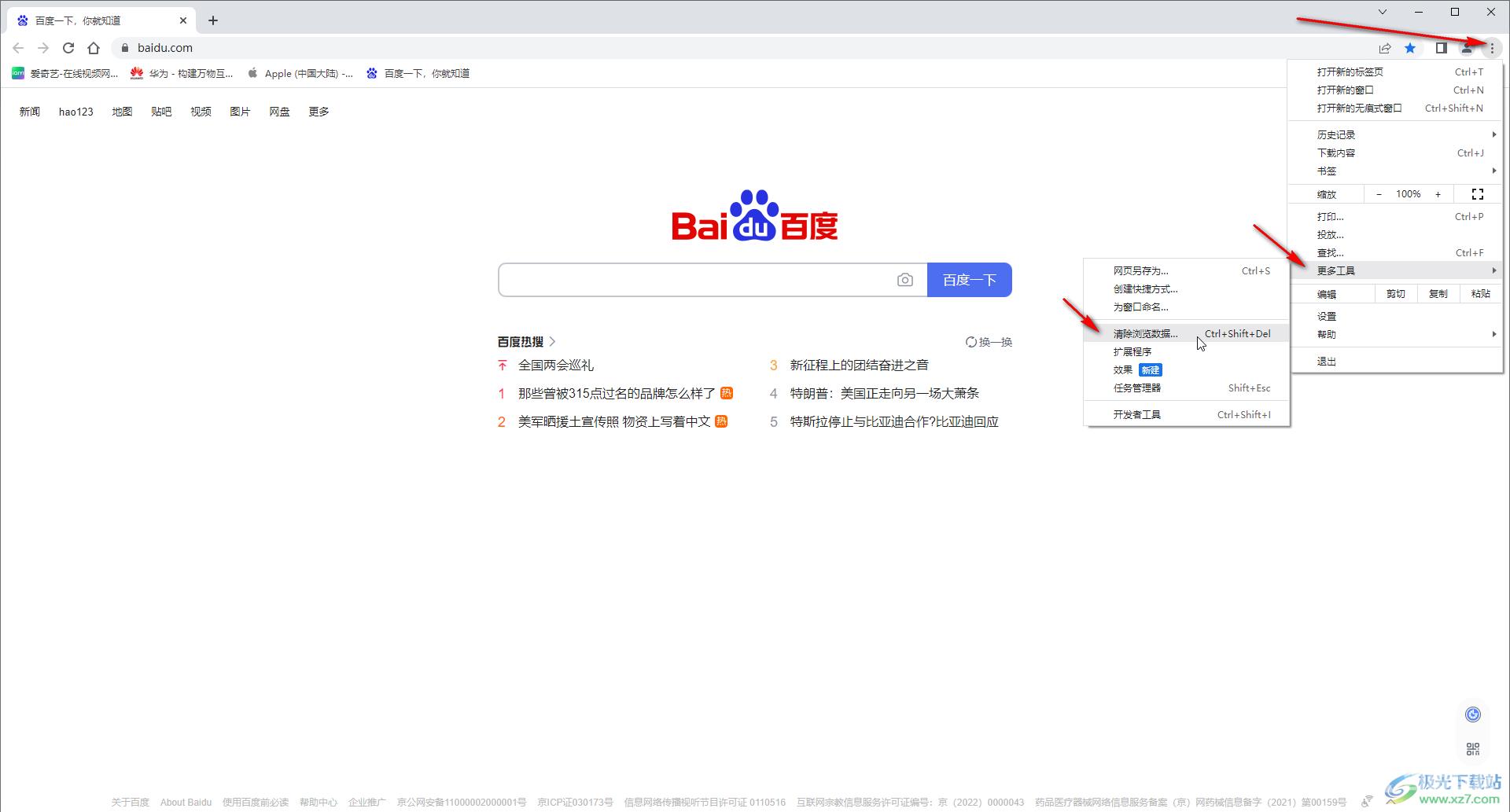Open the 新闻 nav link
Image resolution: width=1510 pixels, height=812 pixels.
pyautogui.click(x=30, y=112)
